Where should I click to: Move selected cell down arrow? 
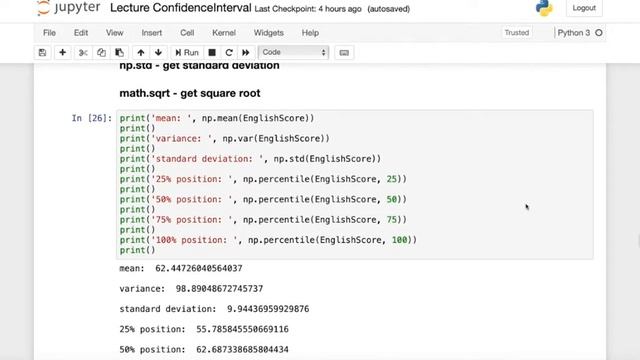[x=158, y=53]
